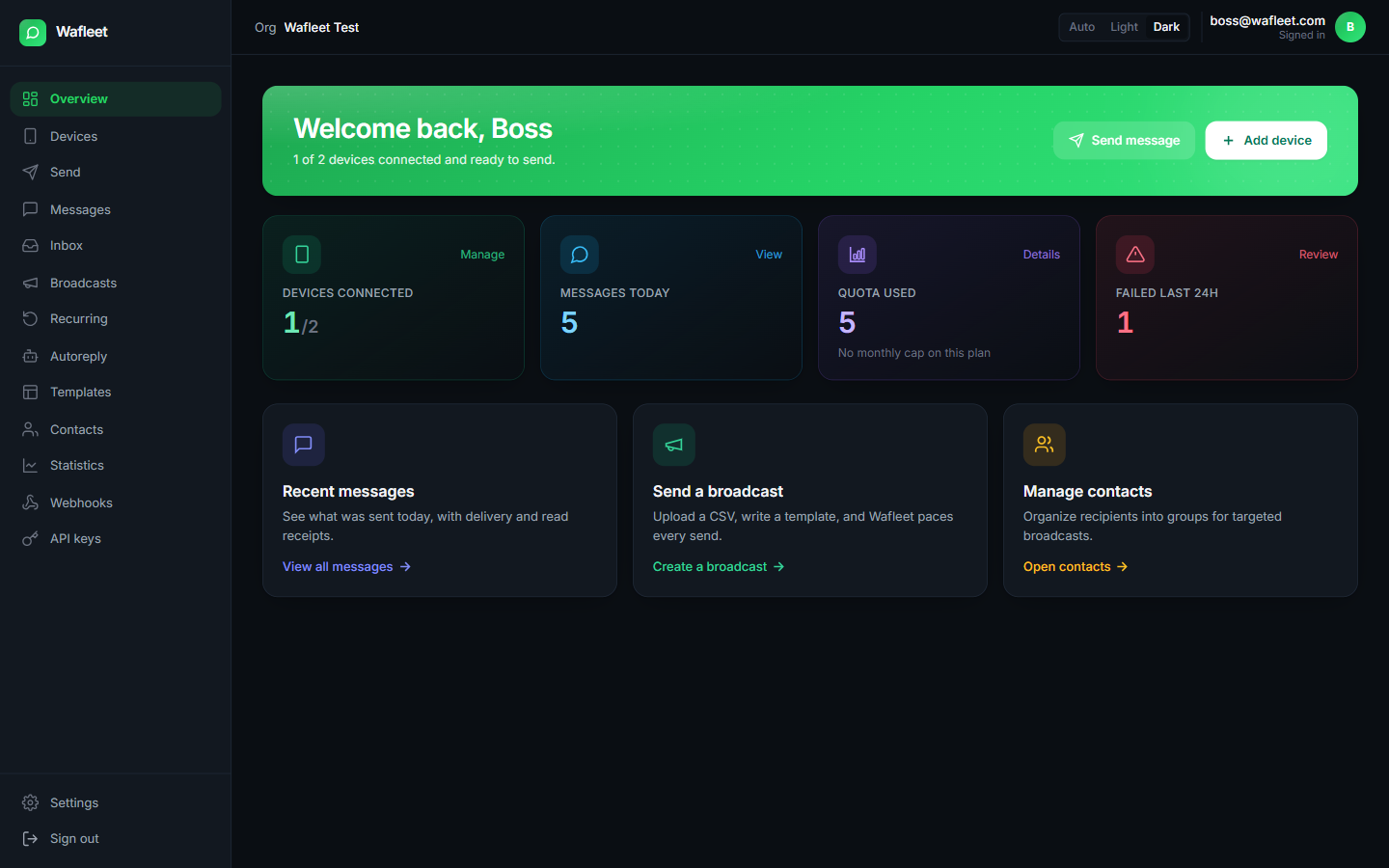Click the Autoreply robot icon in sidebar

tap(30, 356)
